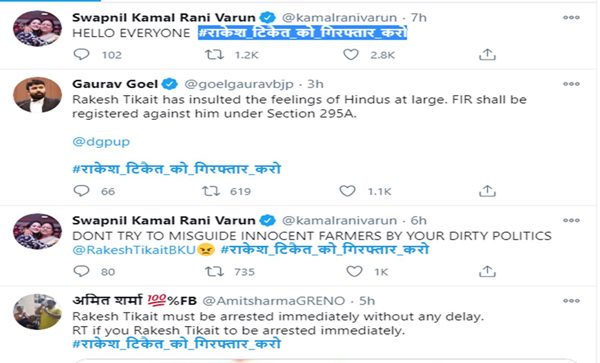Share the HELLO EVERYONE tweet
Image resolution: width=600 pixels, height=363 pixels.
pos(487,55)
